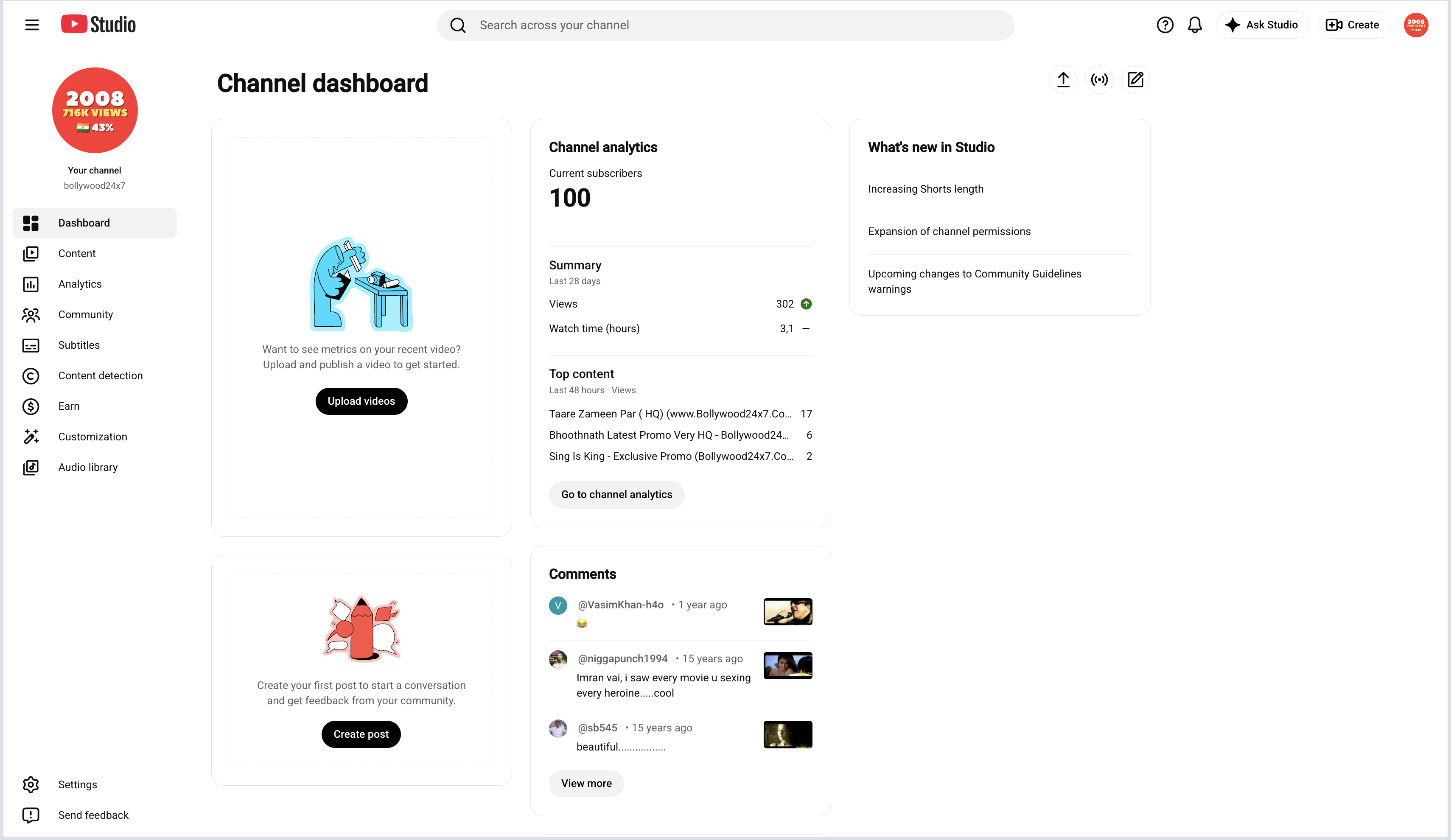Open Settings from the sidebar

coord(95,784)
